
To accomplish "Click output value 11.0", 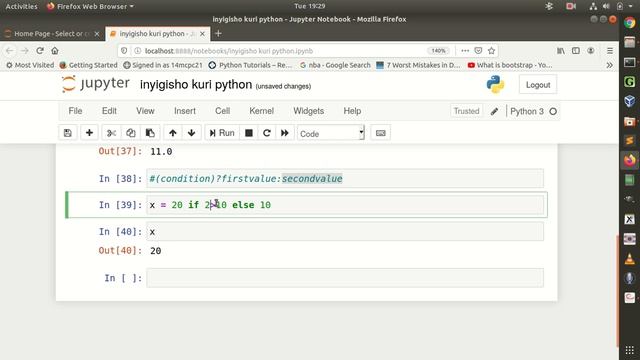I will (x=161, y=152).
